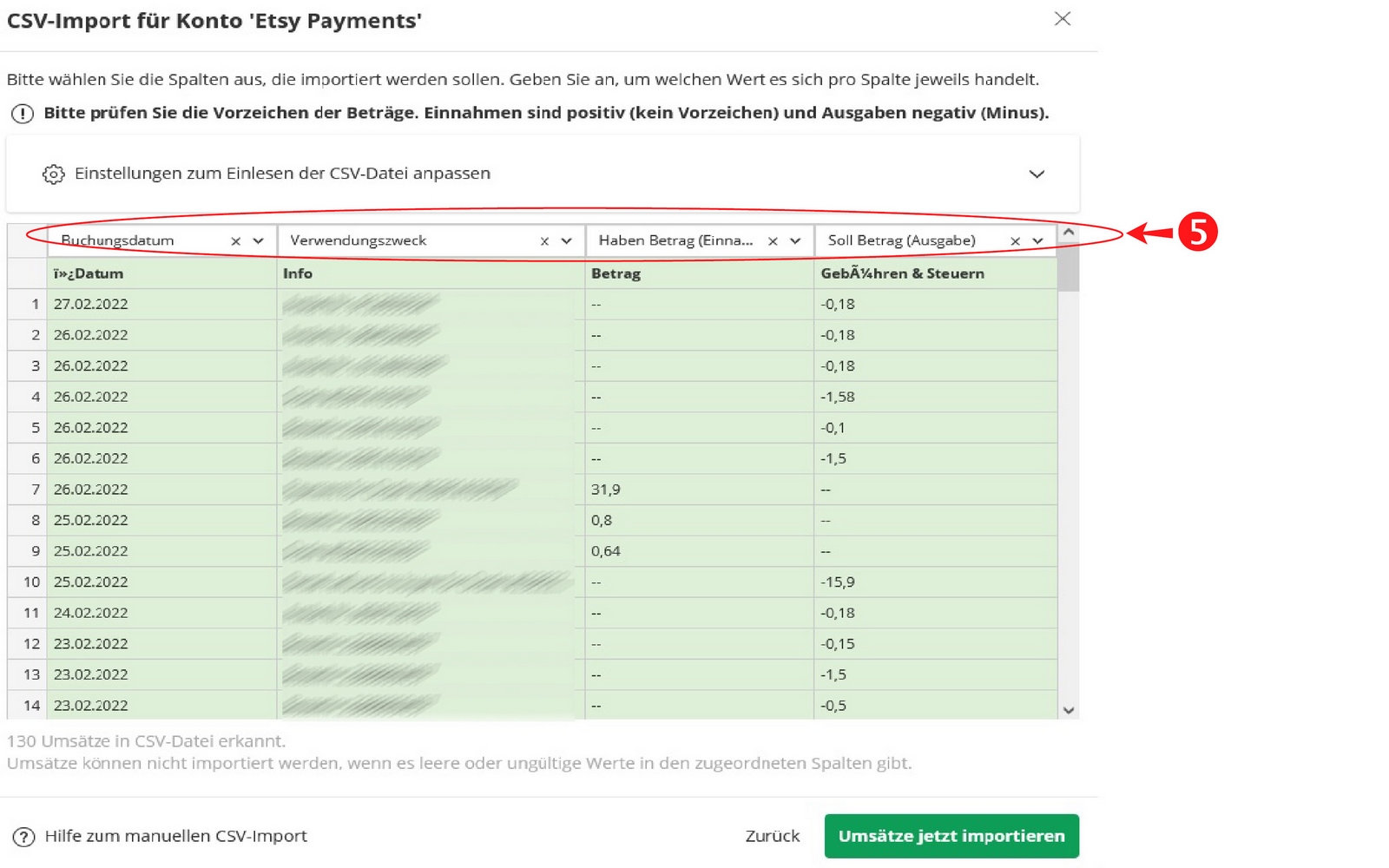The width and height of the screenshot is (1389, 868).
Task: Click the table scroll-up arrow
Action: click(1069, 232)
